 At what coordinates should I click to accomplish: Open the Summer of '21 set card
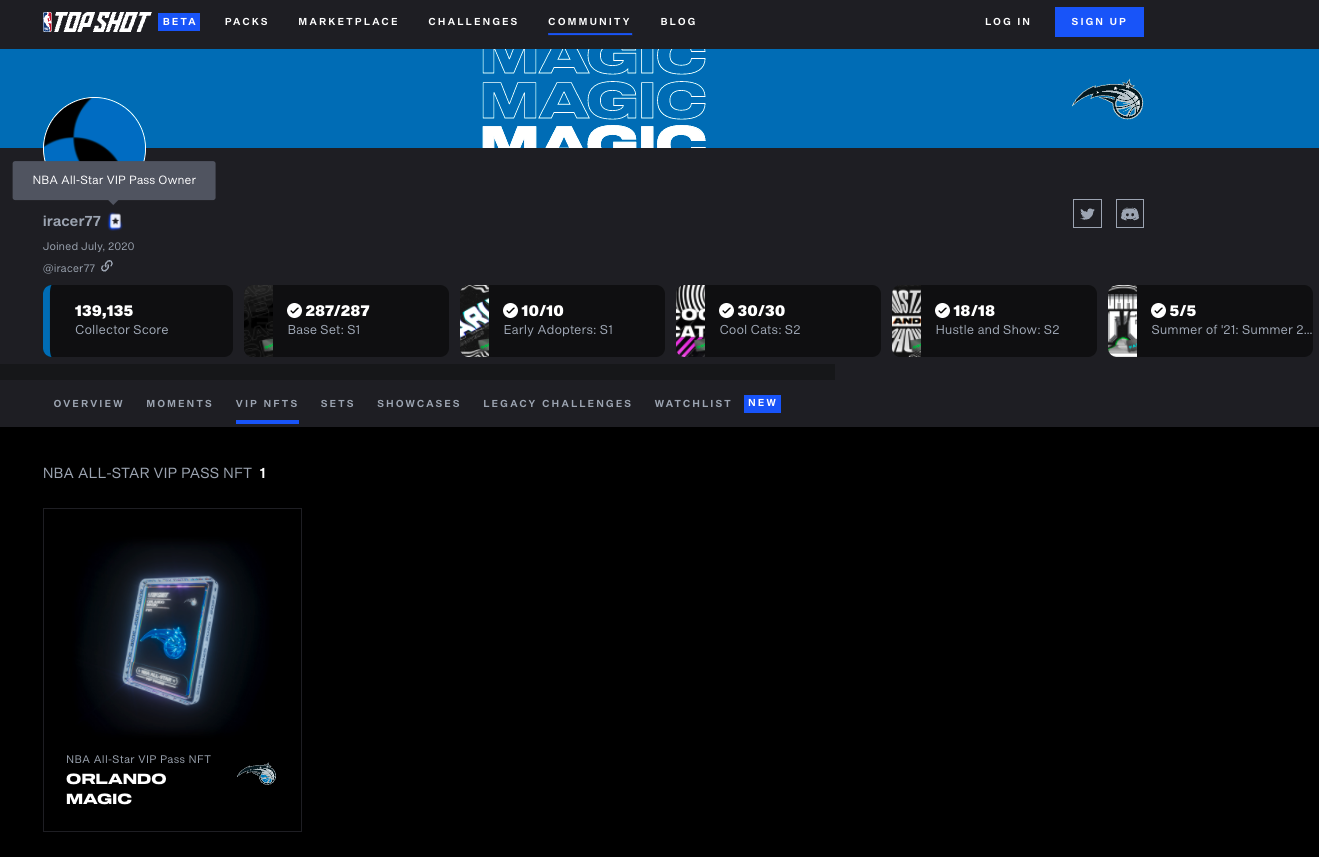[1210, 321]
